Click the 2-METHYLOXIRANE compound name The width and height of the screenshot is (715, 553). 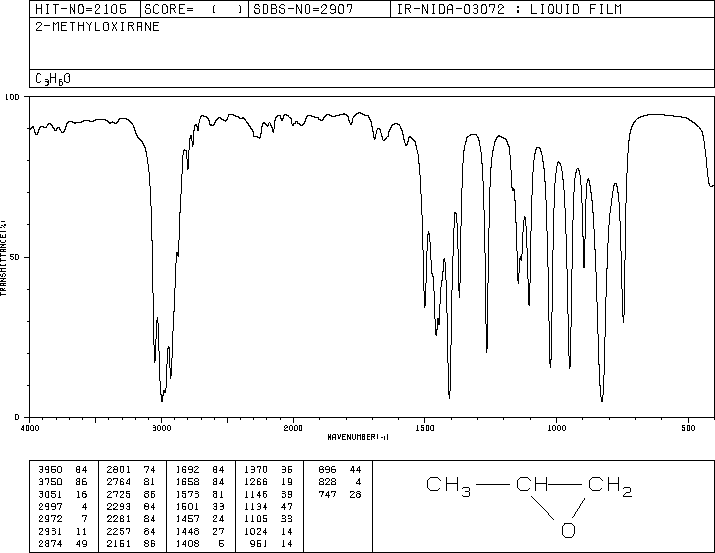[x=97, y=26]
